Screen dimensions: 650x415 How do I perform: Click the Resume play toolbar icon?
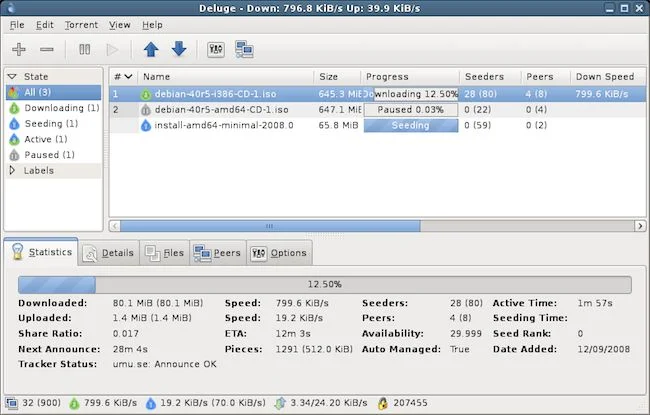pyautogui.click(x=112, y=50)
